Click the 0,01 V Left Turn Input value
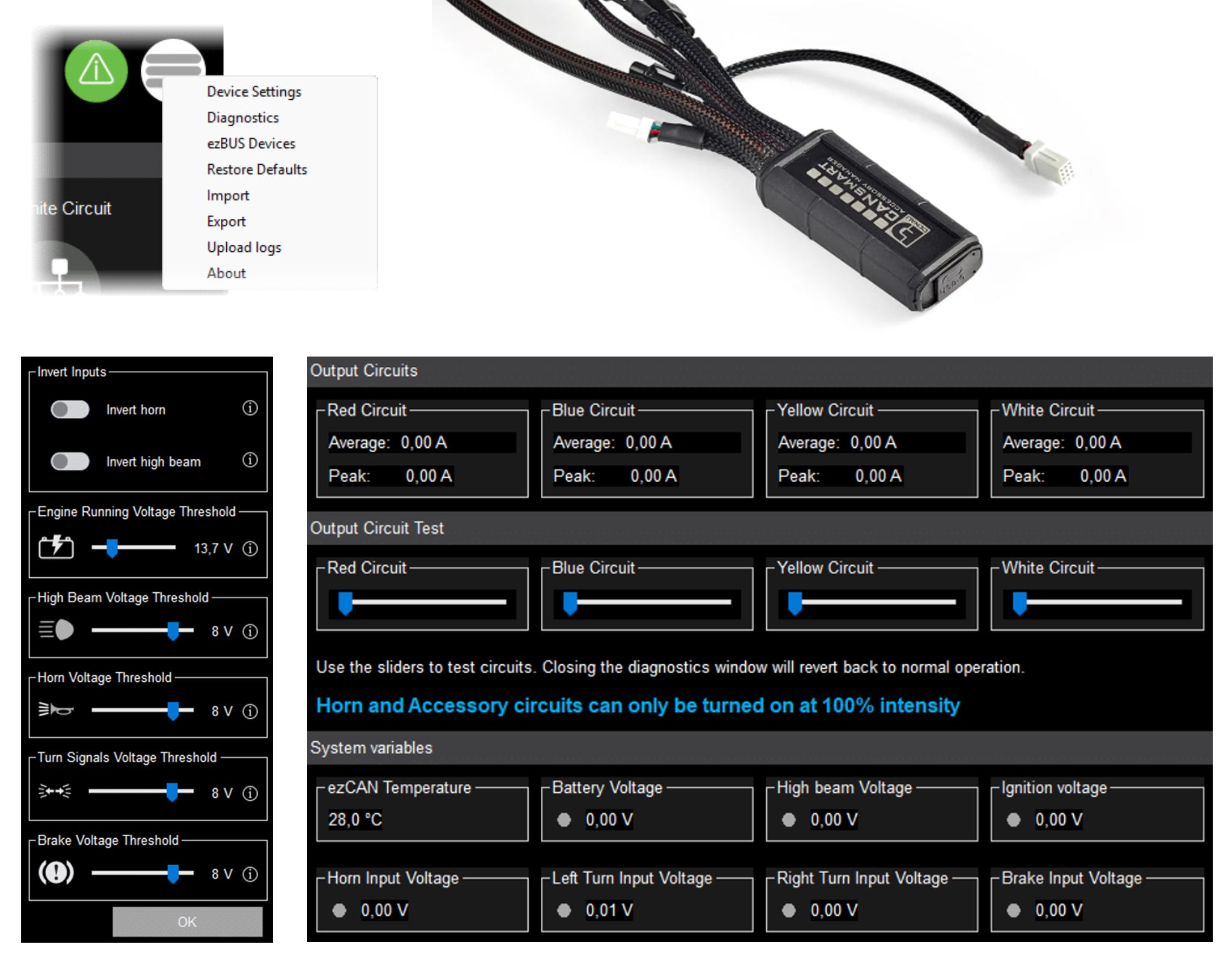 pyautogui.click(x=609, y=910)
